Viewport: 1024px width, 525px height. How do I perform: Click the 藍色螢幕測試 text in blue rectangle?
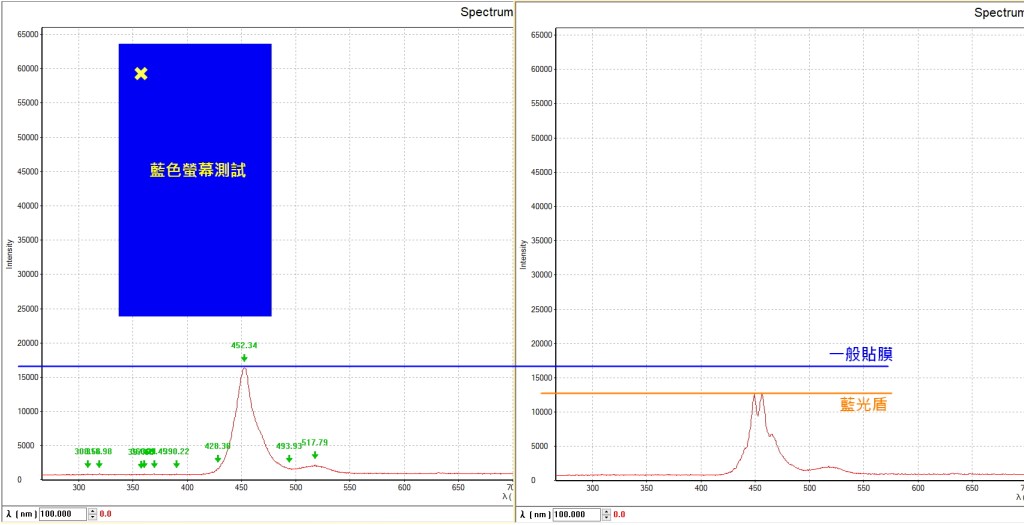click(x=197, y=171)
